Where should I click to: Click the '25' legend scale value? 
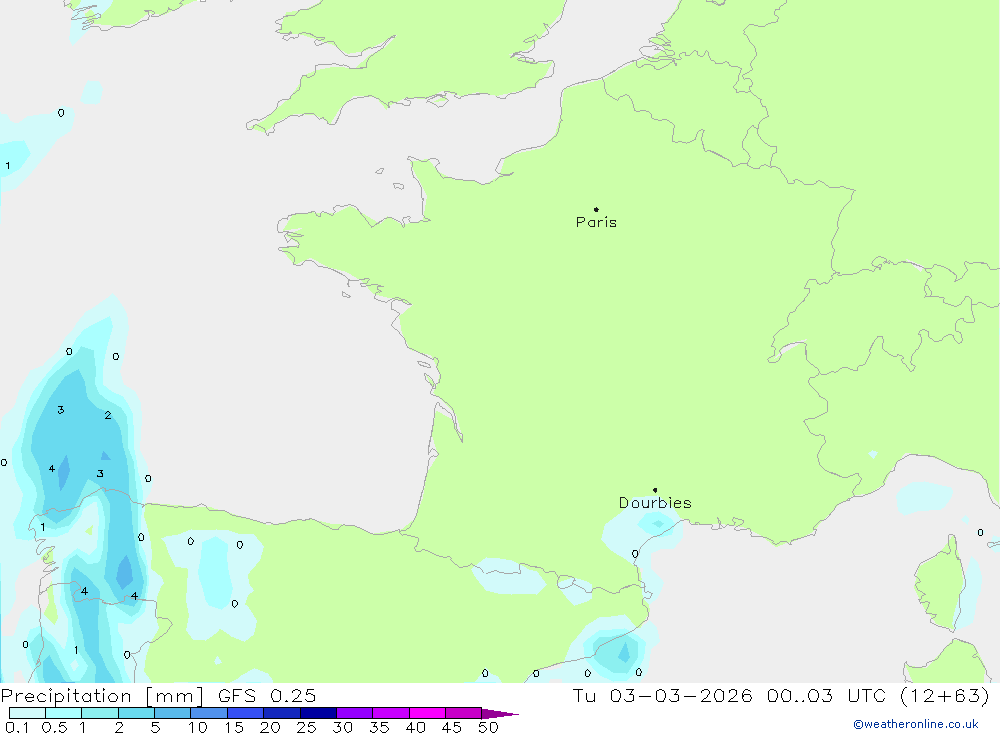307,727
